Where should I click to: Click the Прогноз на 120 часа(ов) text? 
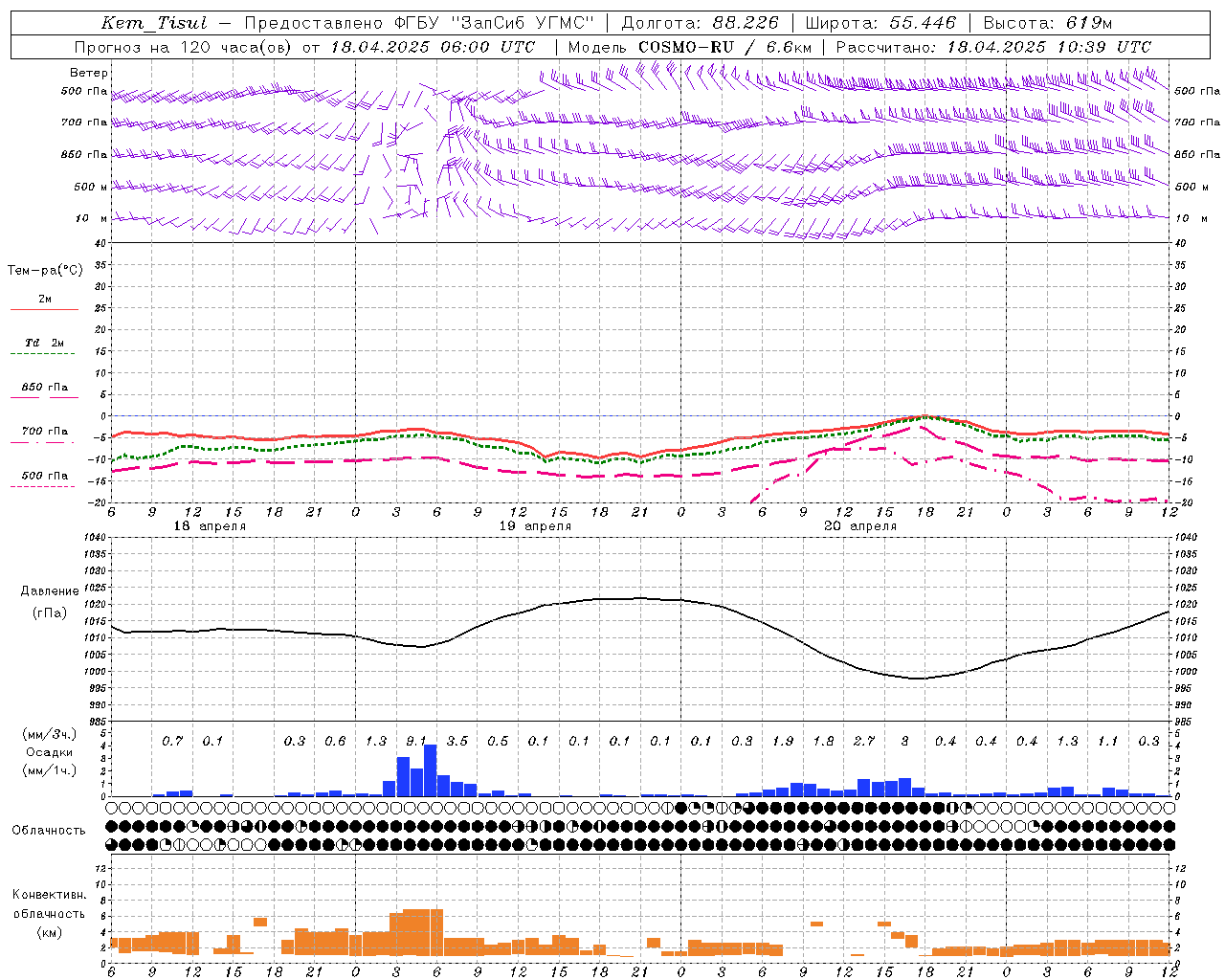pos(185,47)
